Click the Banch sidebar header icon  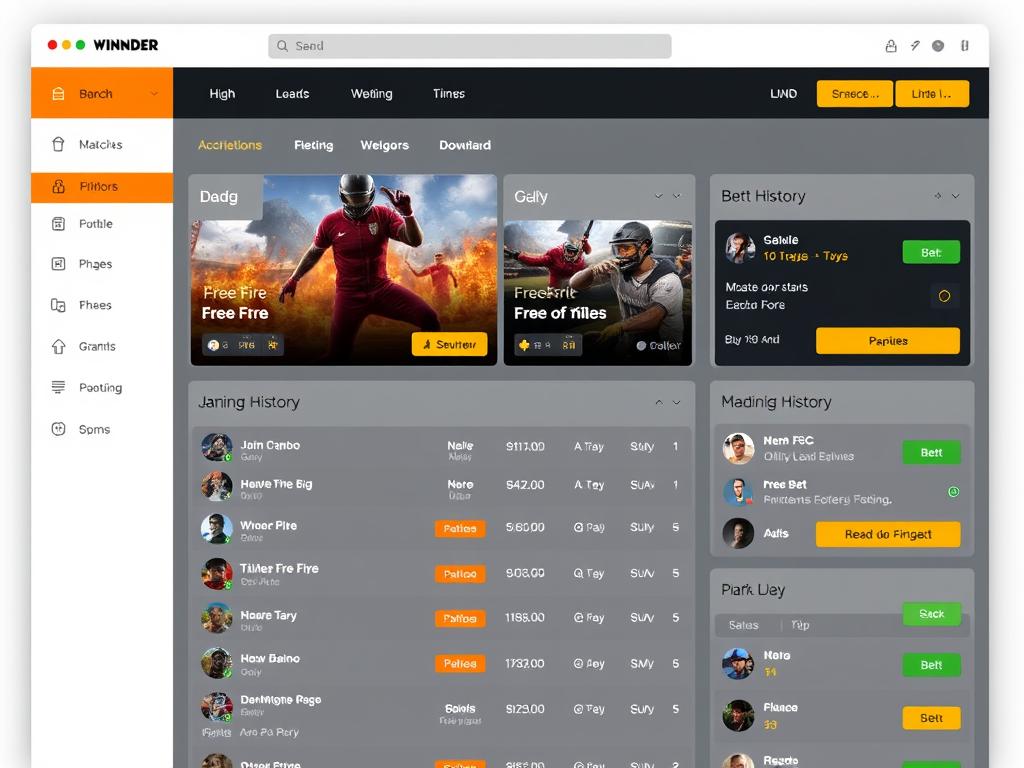58,93
